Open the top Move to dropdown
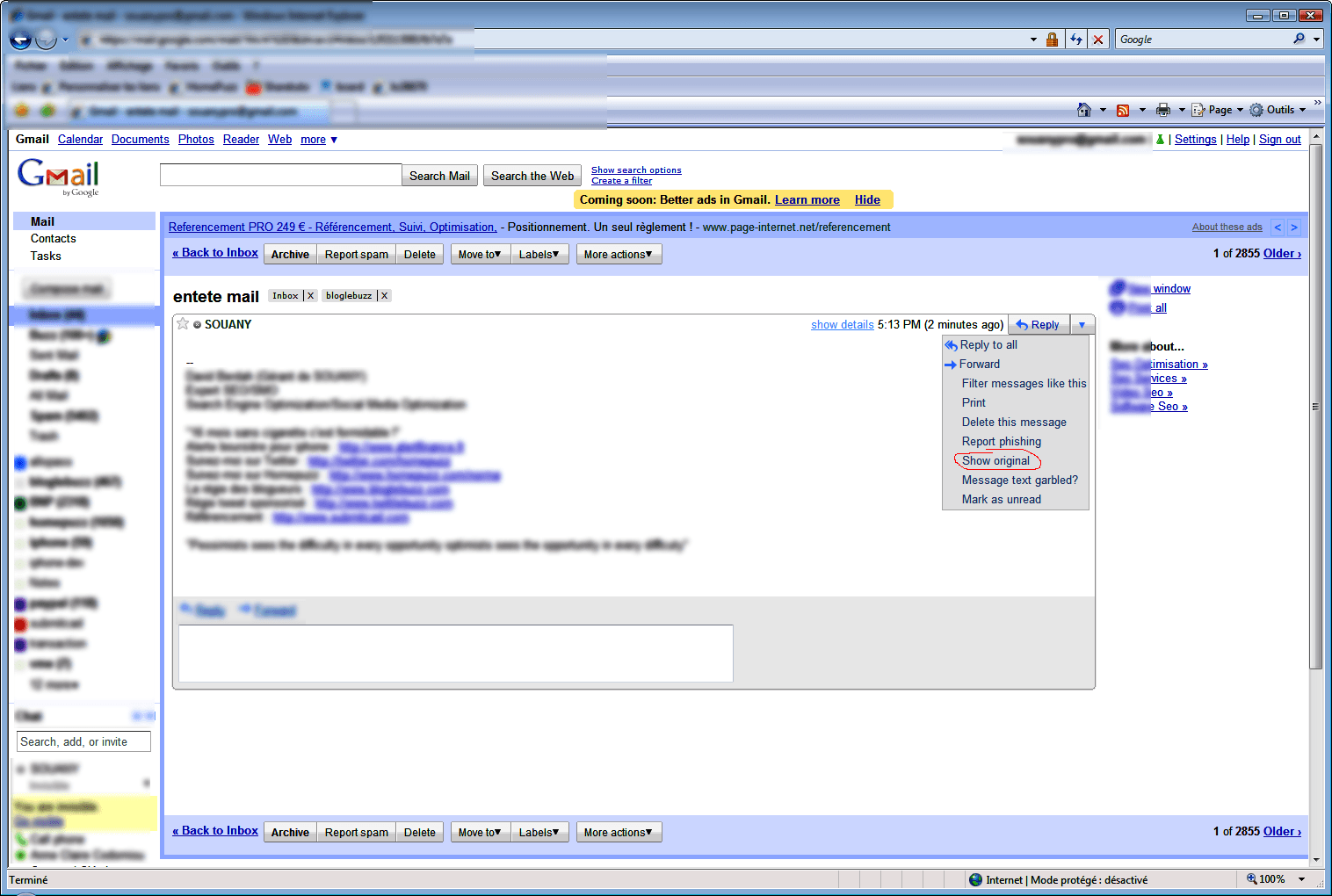1332x896 pixels. pos(480,255)
